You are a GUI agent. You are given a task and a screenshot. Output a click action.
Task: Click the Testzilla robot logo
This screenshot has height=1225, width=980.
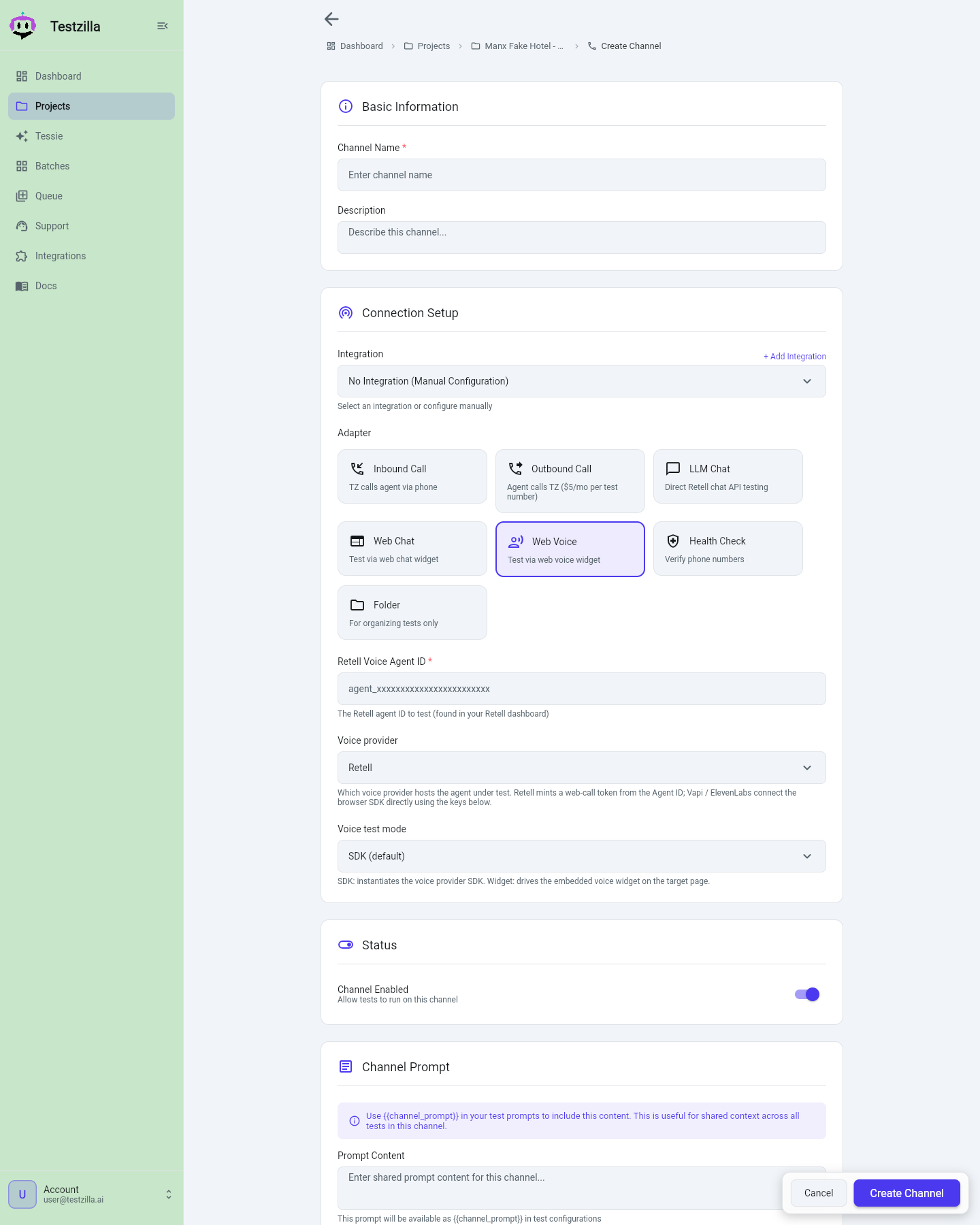[22, 26]
